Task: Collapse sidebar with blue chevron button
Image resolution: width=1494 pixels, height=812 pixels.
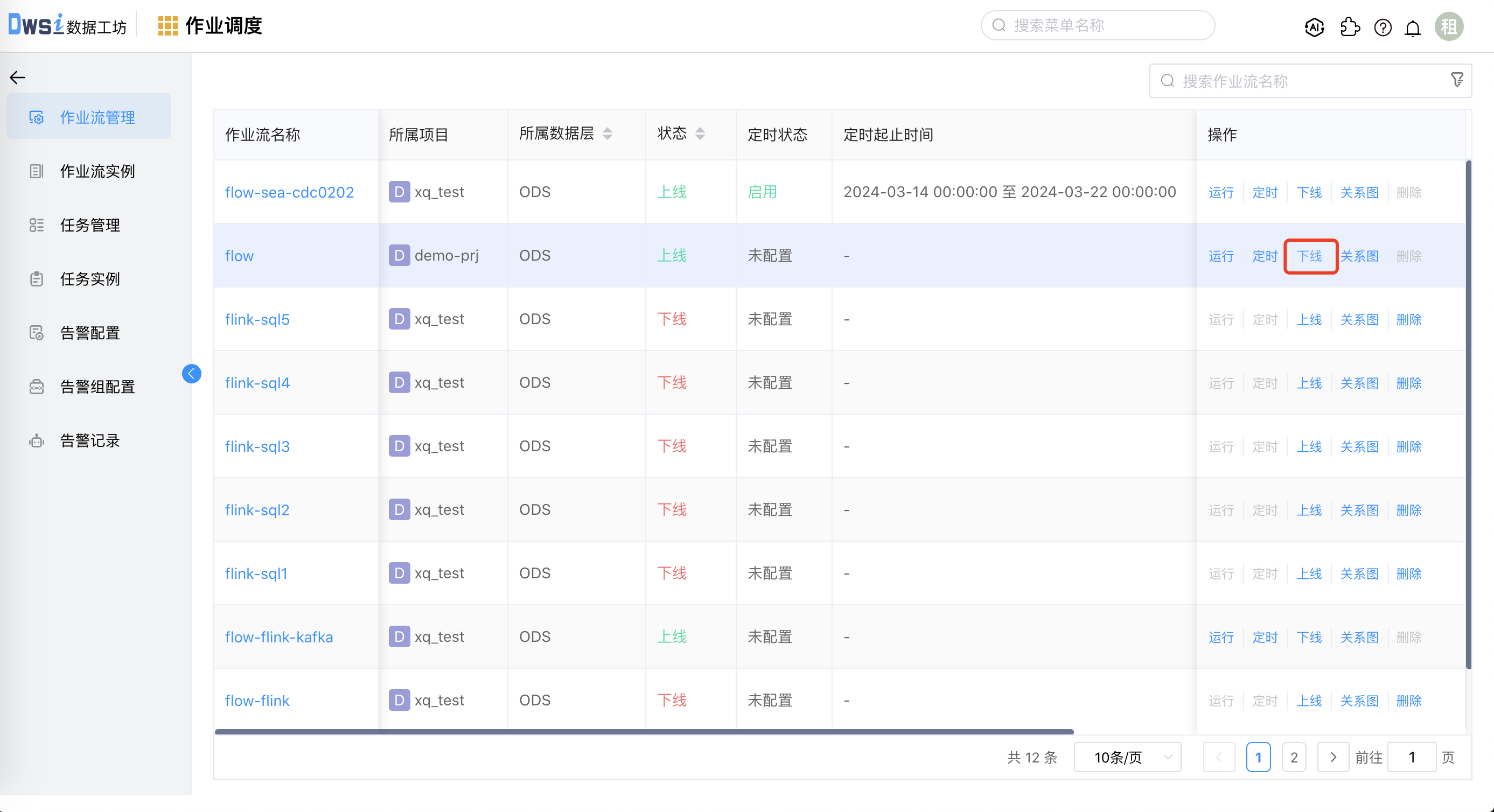Action: point(191,374)
